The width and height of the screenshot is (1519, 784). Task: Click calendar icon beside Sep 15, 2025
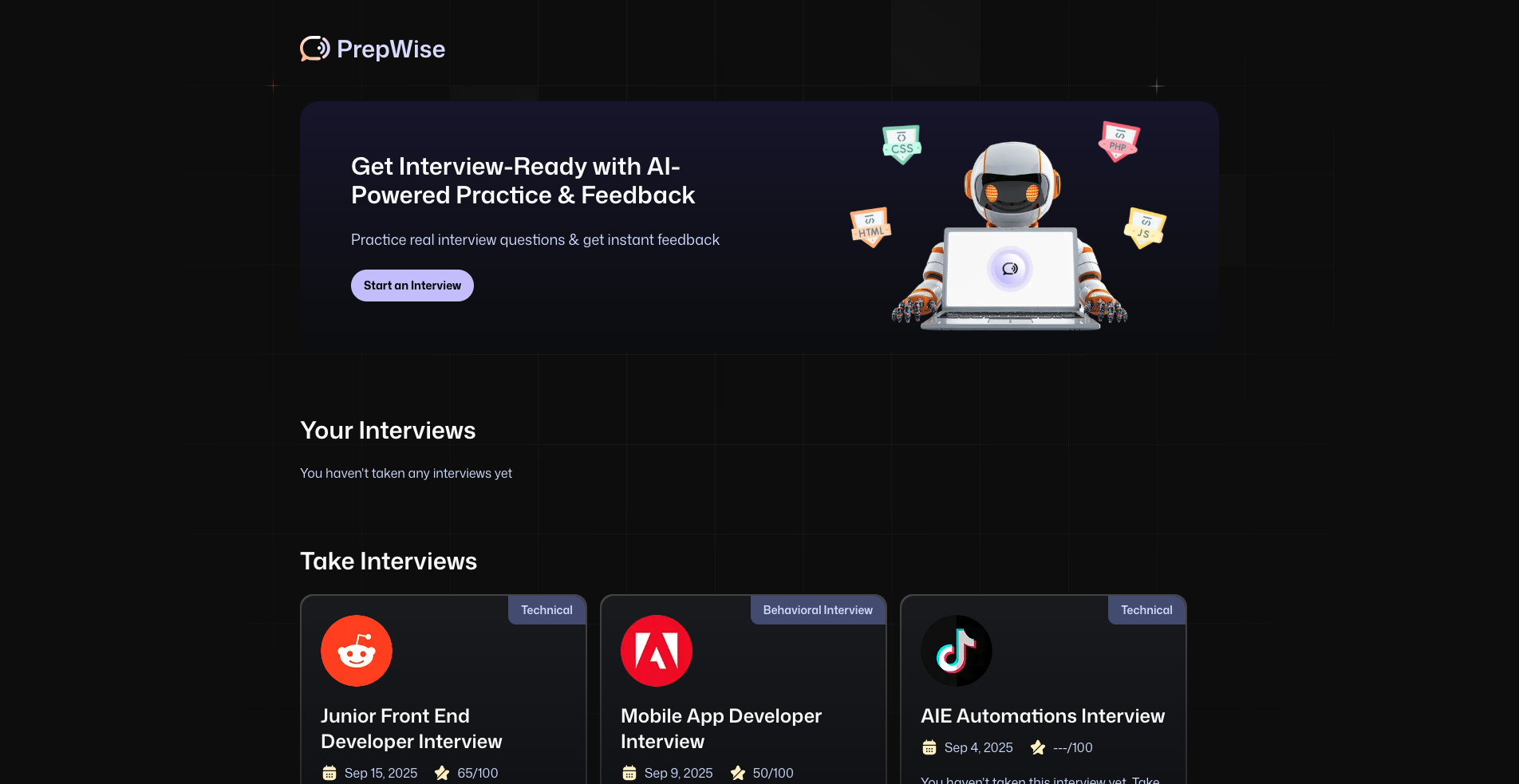329,773
